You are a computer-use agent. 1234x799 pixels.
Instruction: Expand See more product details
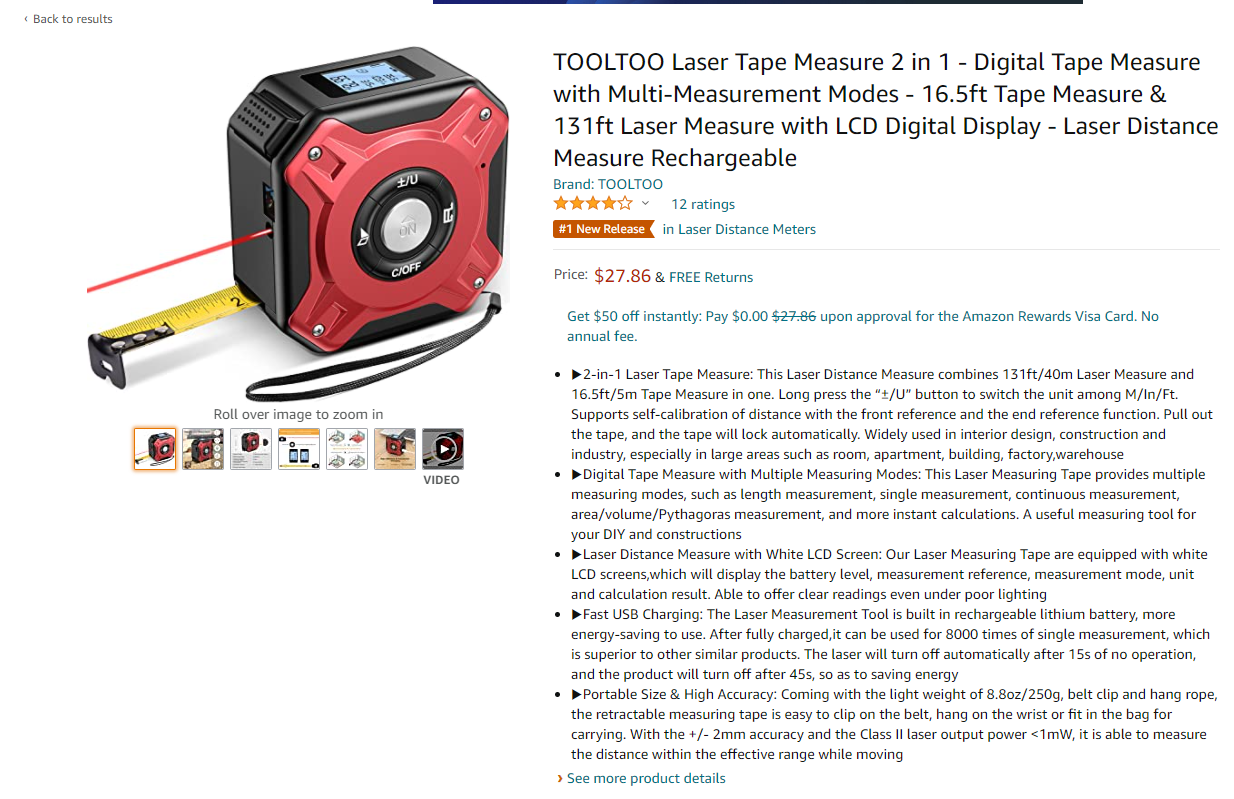pos(646,778)
